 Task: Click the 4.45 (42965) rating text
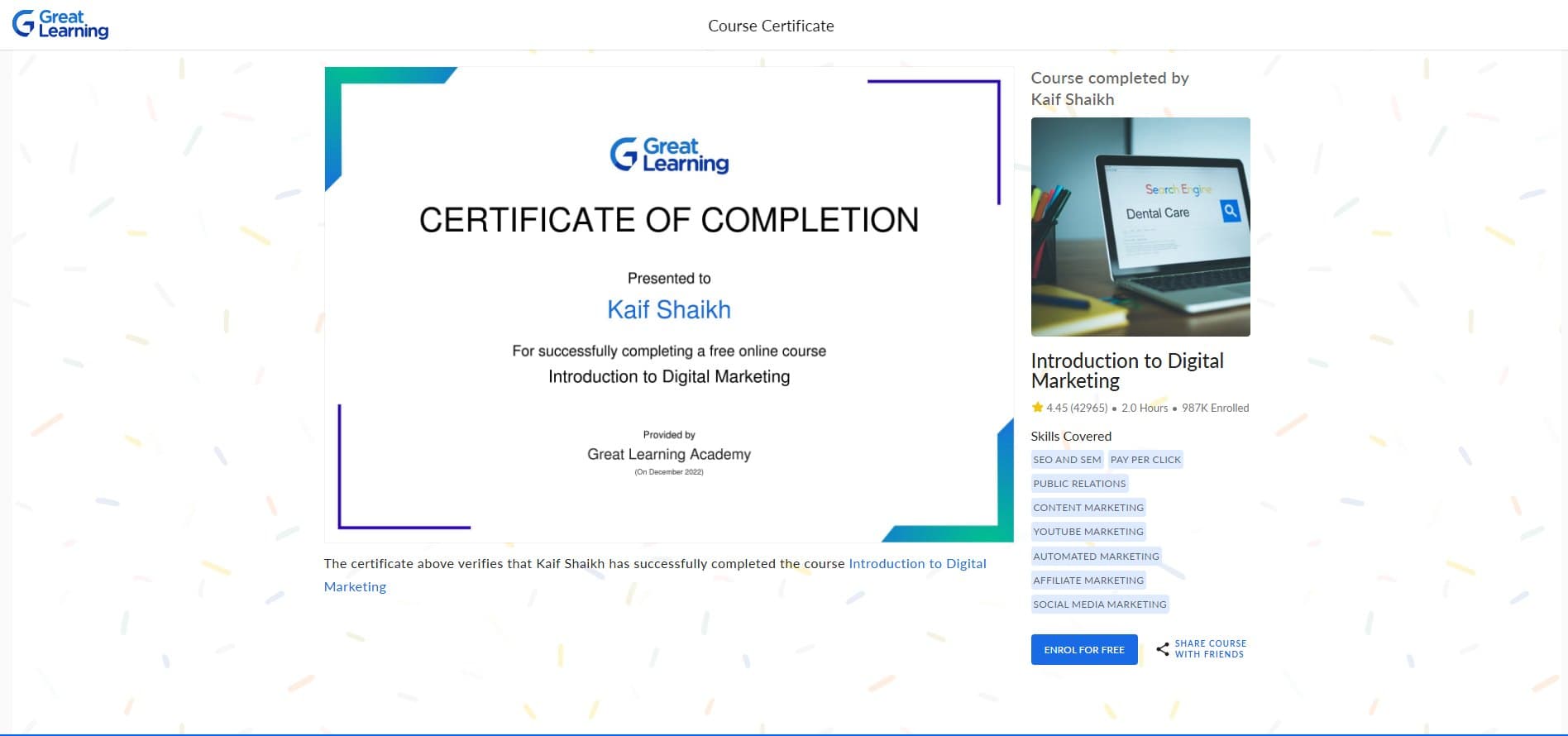pos(1077,408)
